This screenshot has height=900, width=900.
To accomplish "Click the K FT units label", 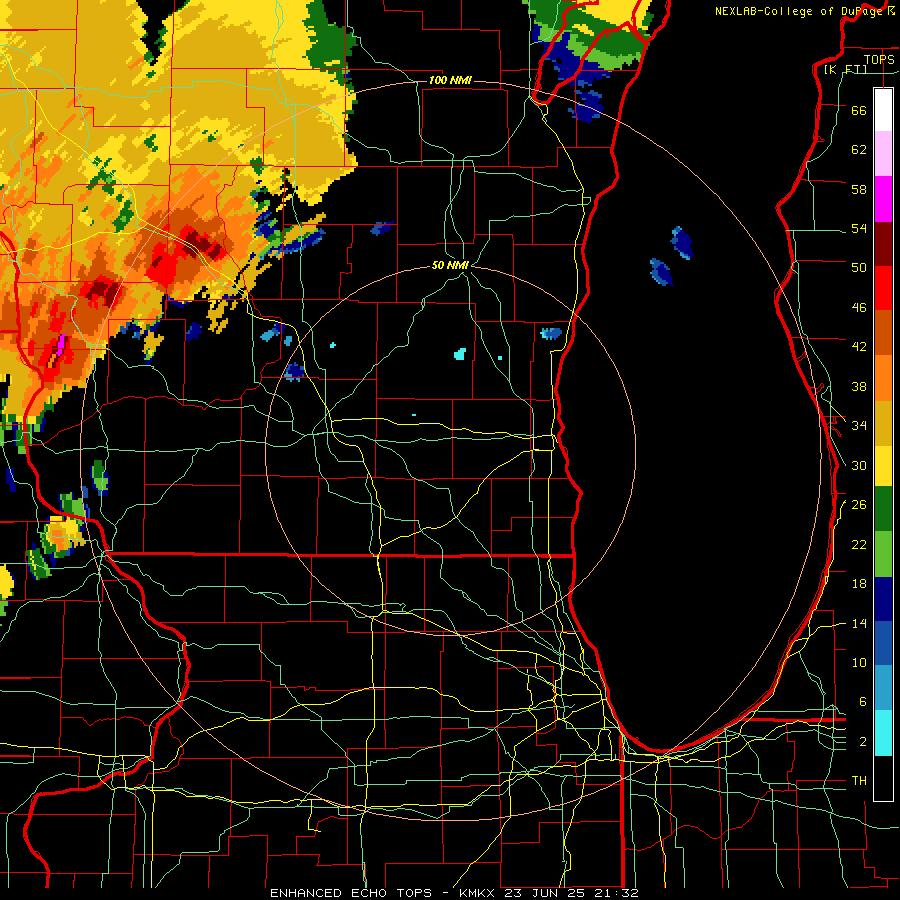I will point(846,69).
